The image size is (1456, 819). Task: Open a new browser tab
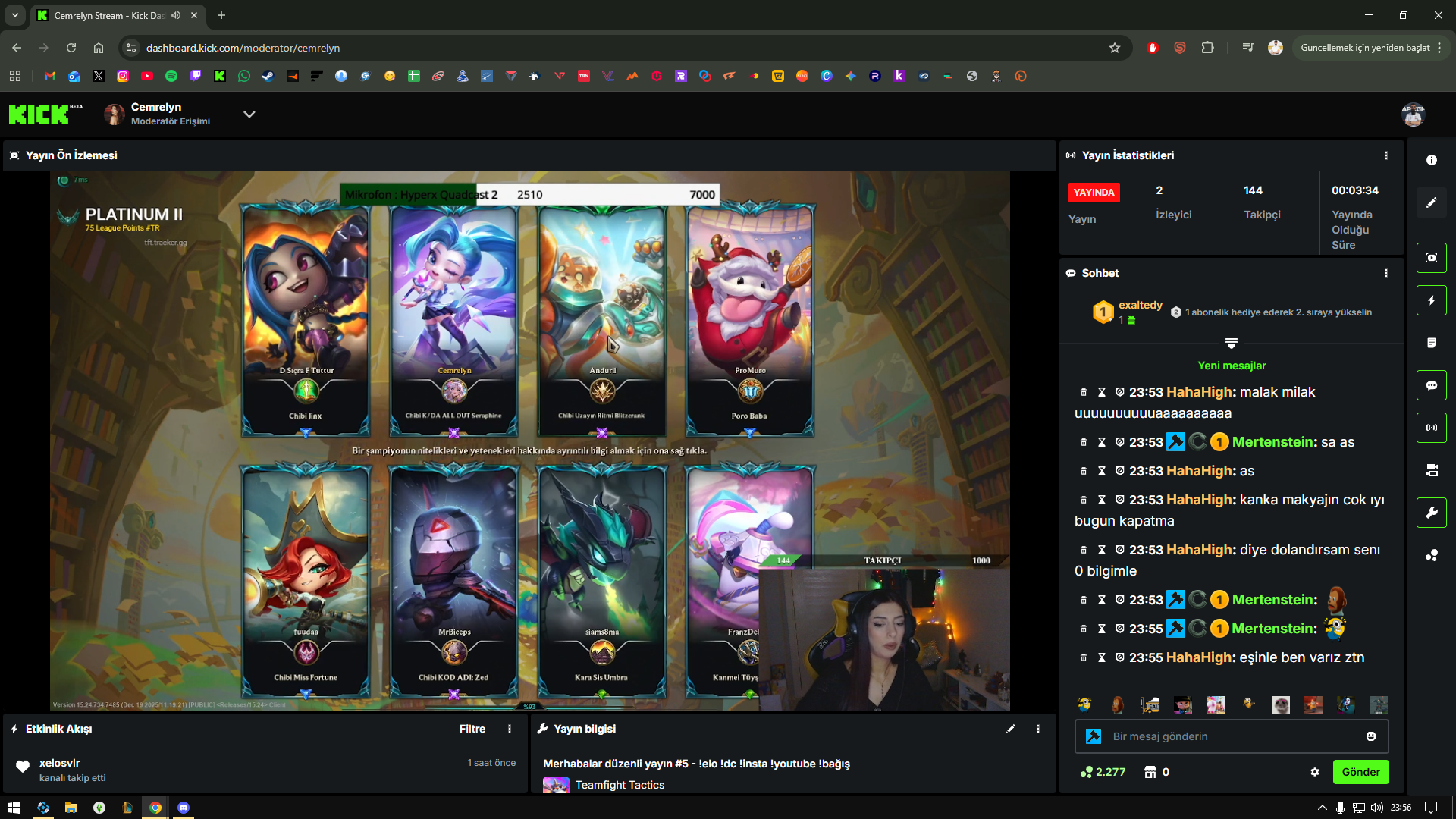[221, 15]
